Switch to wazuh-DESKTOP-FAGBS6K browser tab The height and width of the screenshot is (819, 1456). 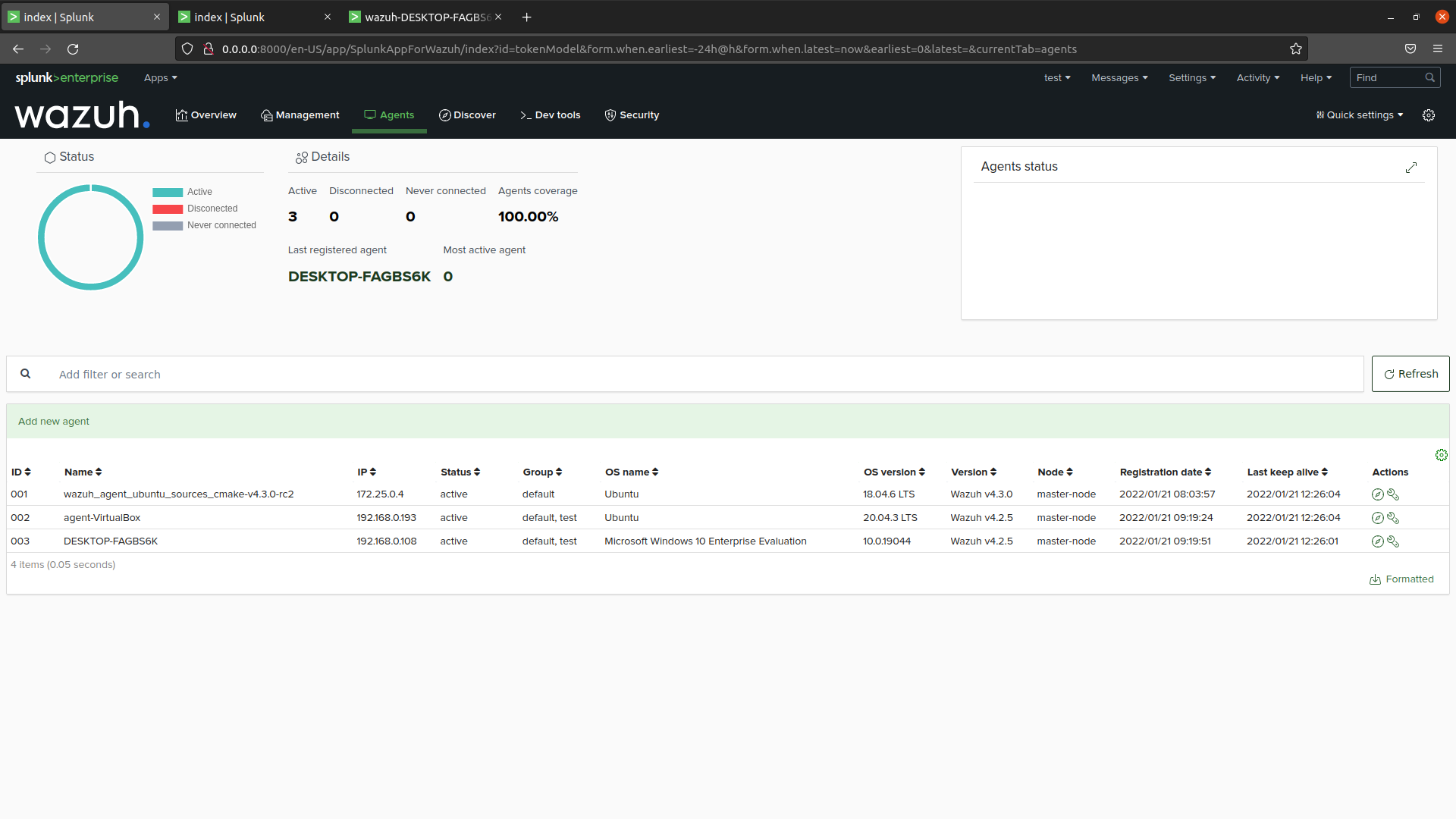click(425, 17)
